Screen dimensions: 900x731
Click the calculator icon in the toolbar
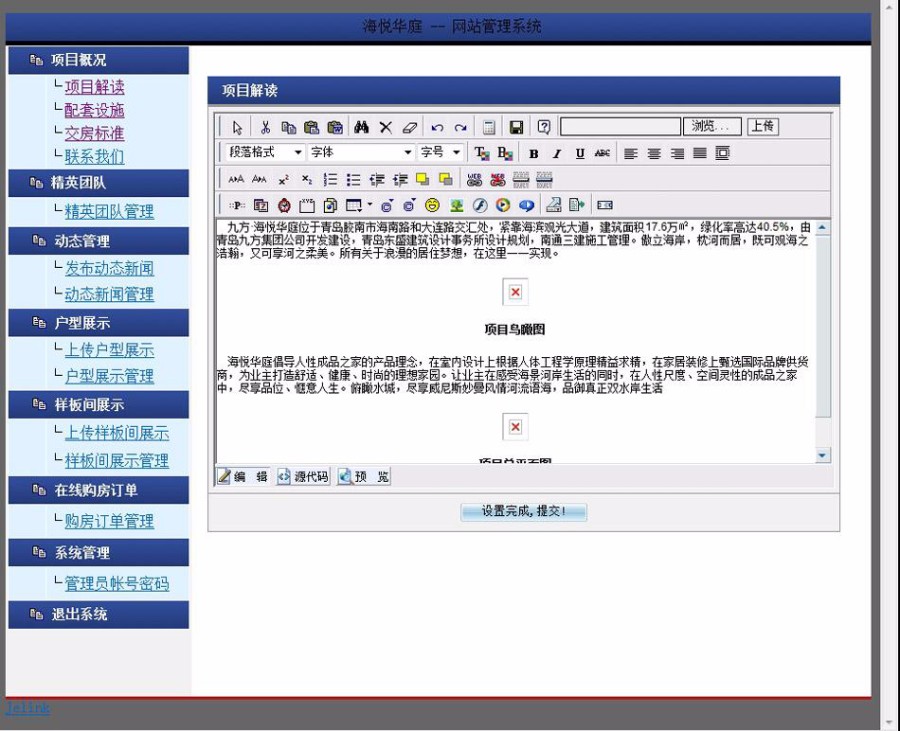[x=489, y=127]
